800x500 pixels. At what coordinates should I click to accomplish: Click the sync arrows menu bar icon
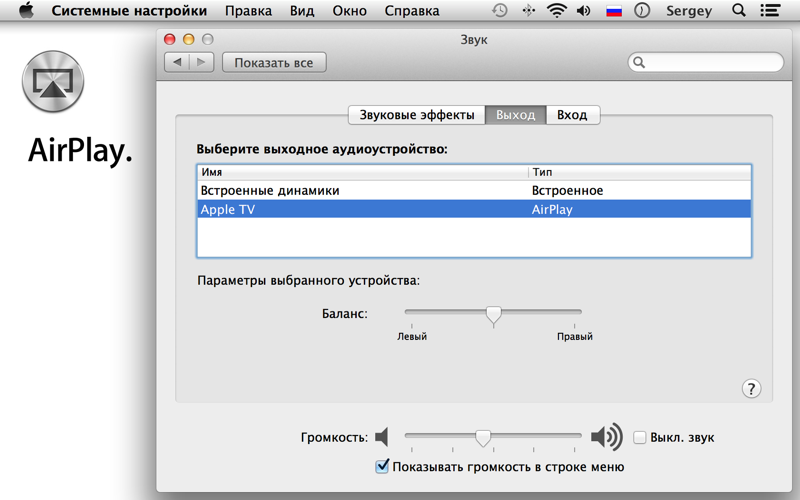529,10
